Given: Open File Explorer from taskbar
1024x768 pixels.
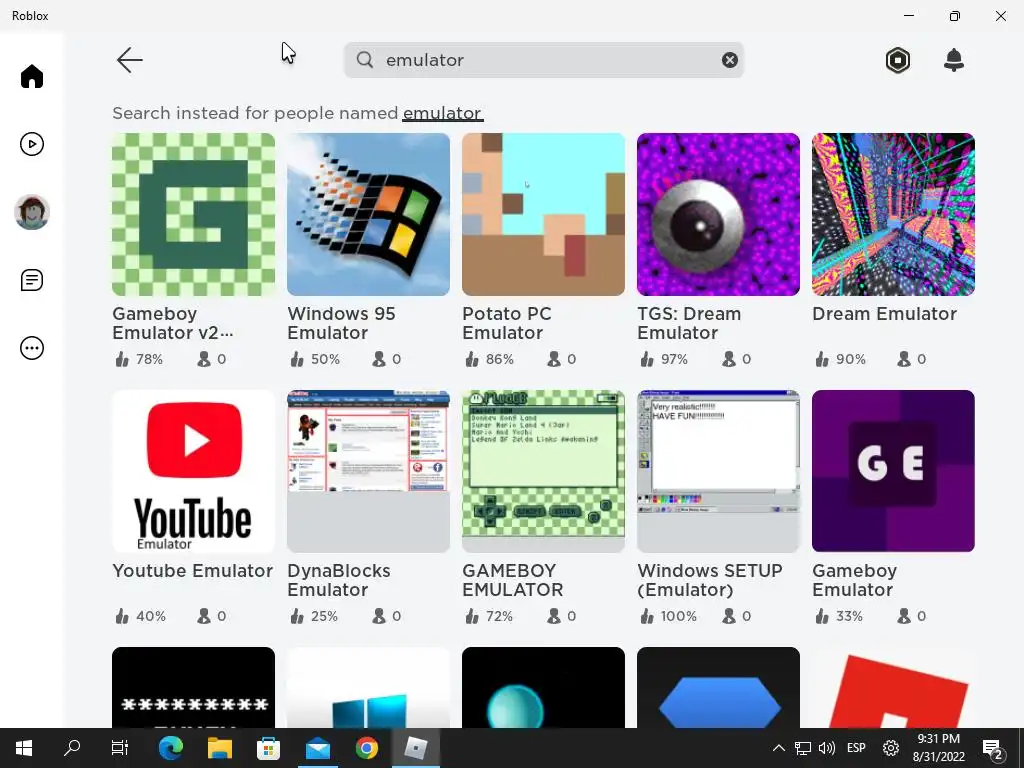Looking at the screenshot, I should tap(219, 748).
